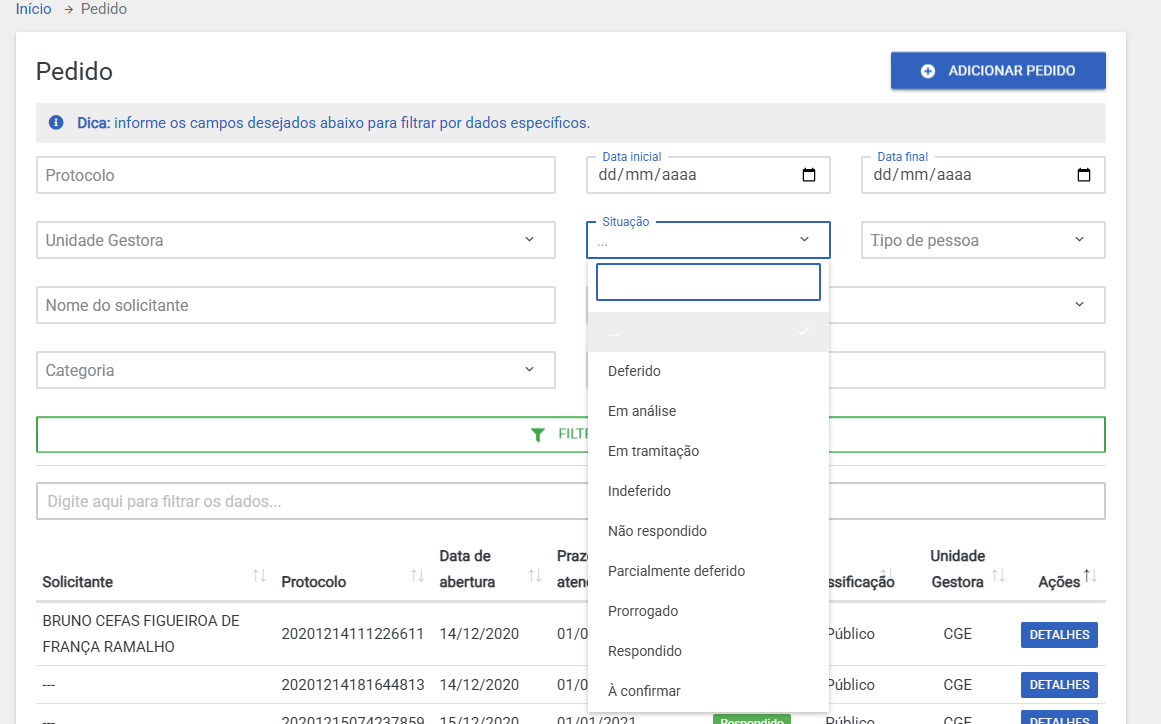Focus the Situação dropdown search box
Screen dimensions: 1161x724
click(708, 282)
